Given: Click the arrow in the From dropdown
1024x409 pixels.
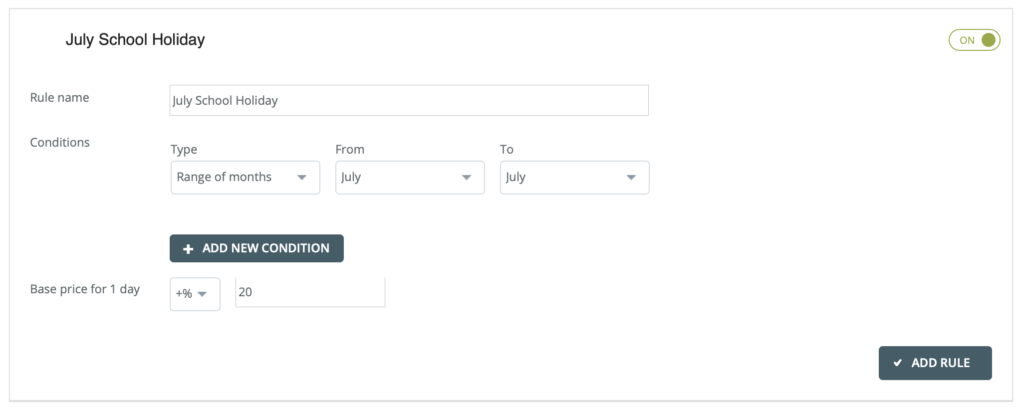Looking at the screenshot, I should click(x=466, y=178).
